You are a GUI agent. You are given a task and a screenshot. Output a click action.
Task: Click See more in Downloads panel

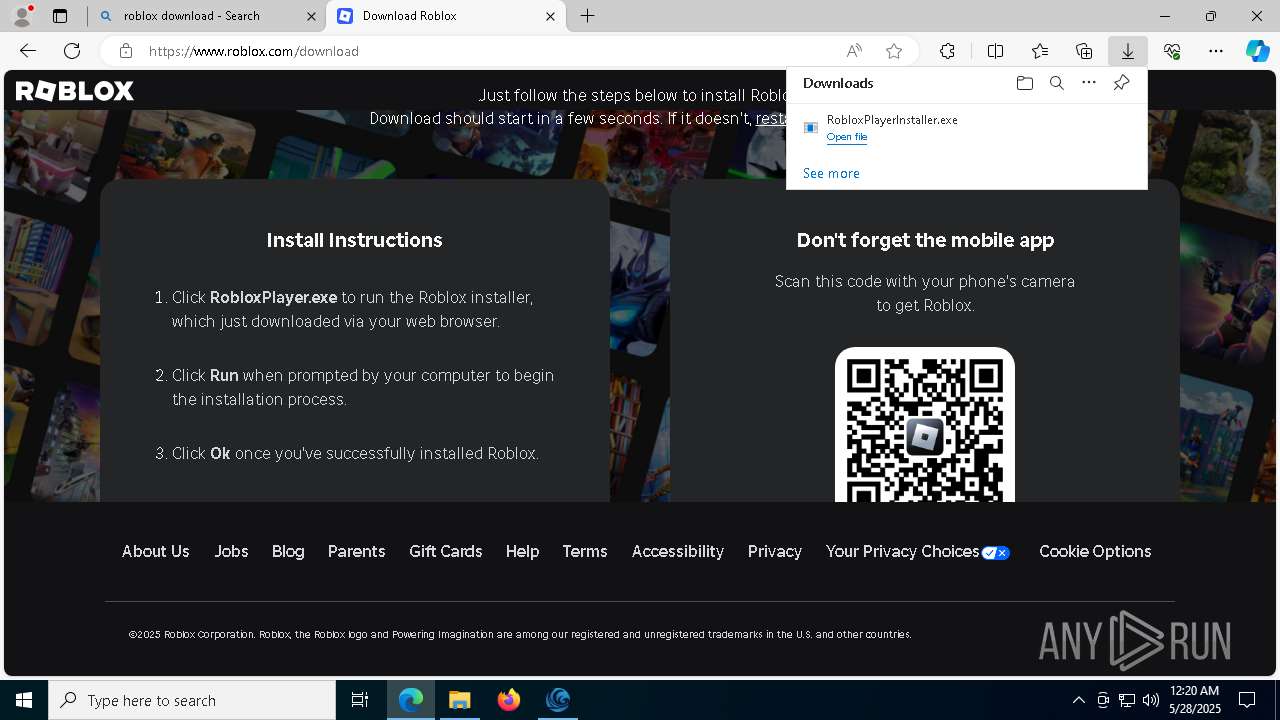click(831, 173)
